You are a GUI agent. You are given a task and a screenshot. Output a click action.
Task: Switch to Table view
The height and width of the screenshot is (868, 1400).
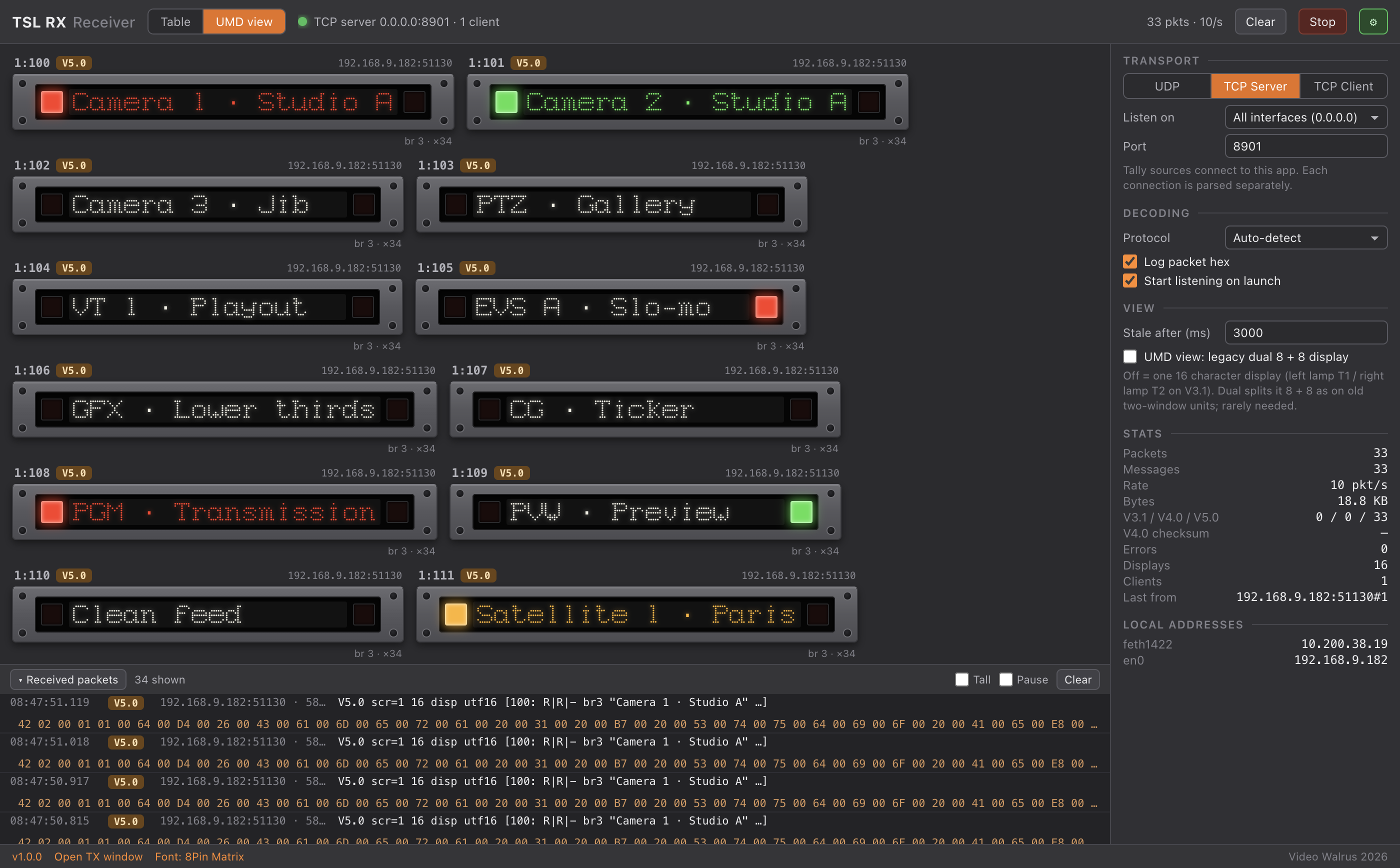(x=175, y=22)
